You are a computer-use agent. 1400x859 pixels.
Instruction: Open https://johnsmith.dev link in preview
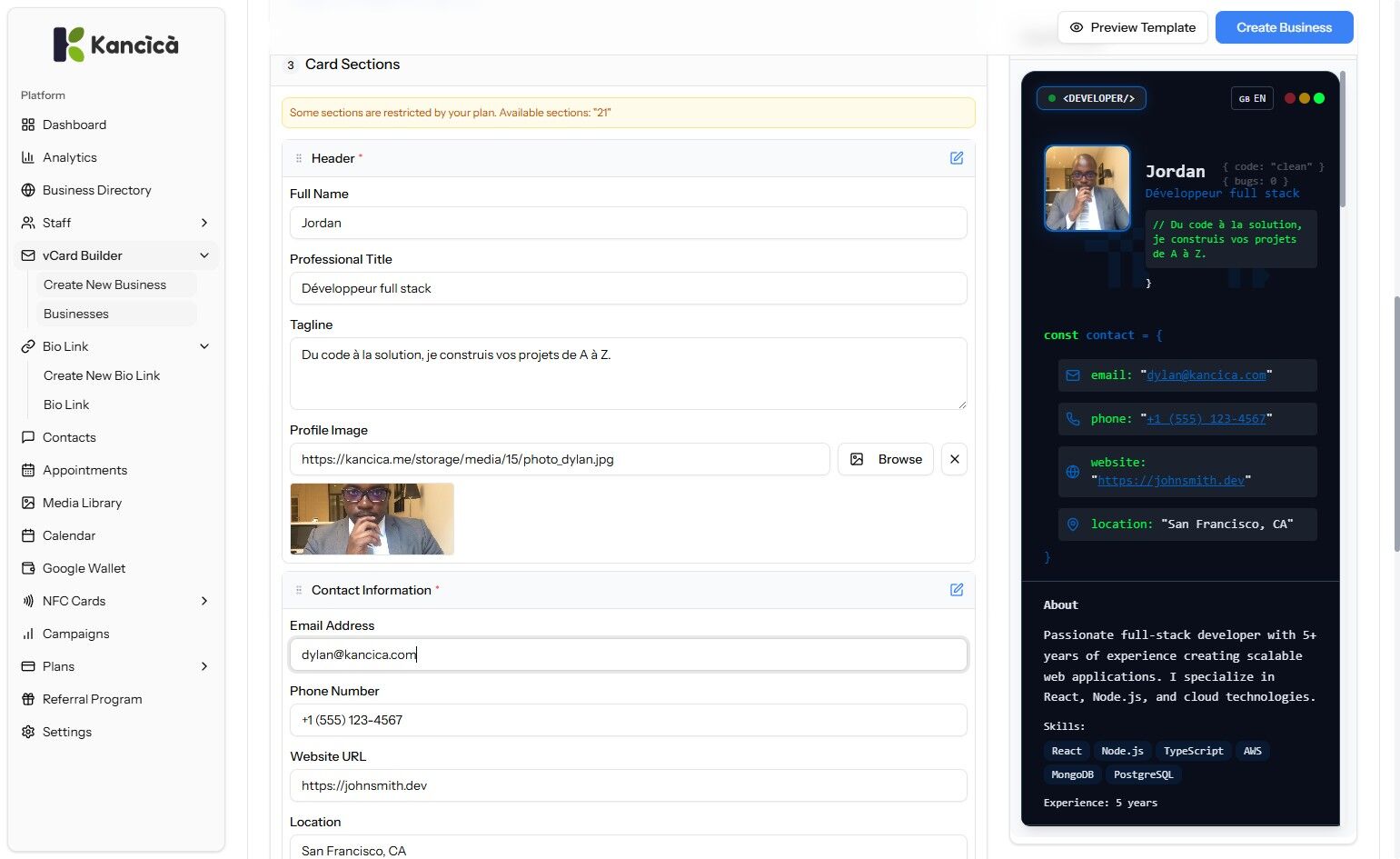[x=1171, y=480]
